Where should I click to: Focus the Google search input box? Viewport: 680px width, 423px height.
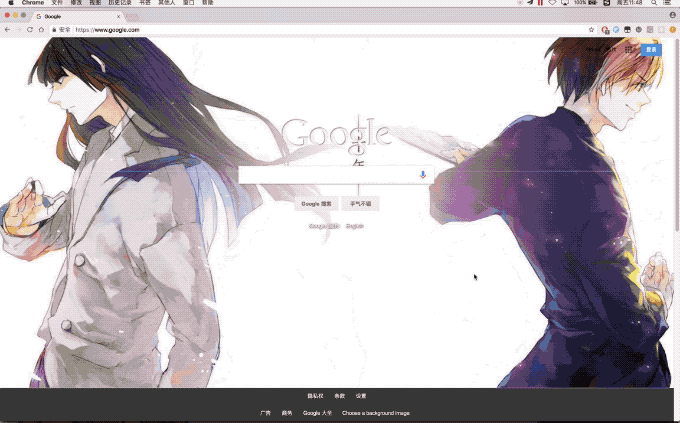tap(336, 175)
